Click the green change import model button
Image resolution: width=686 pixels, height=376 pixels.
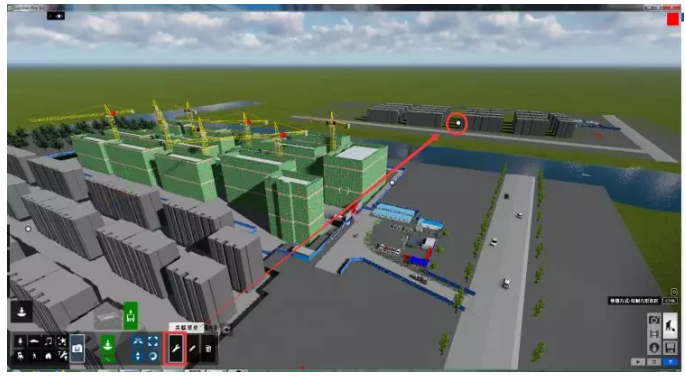coord(130,316)
